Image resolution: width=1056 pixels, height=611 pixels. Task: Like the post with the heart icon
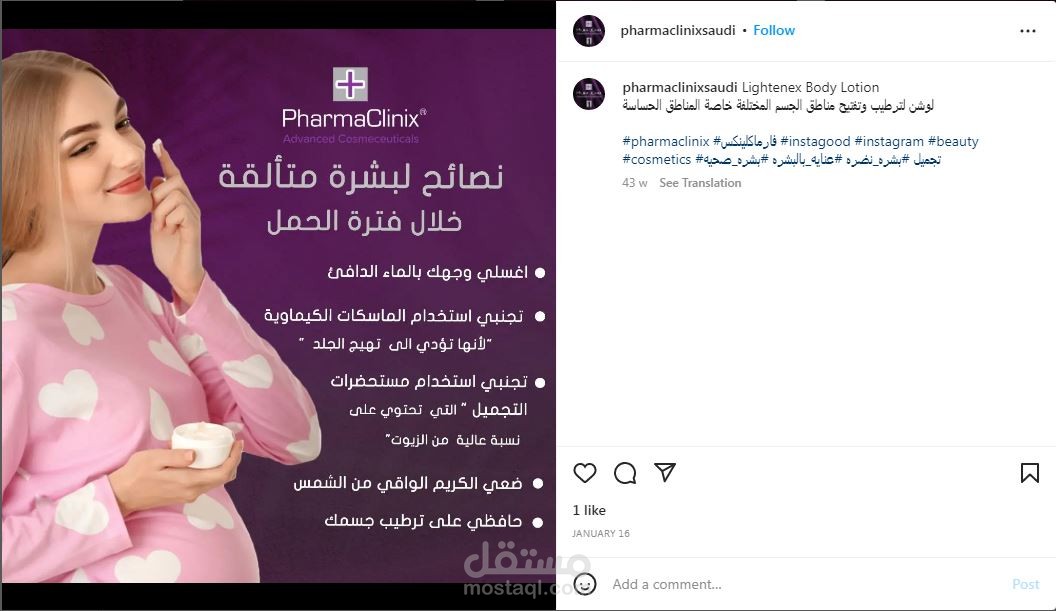[x=585, y=473]
